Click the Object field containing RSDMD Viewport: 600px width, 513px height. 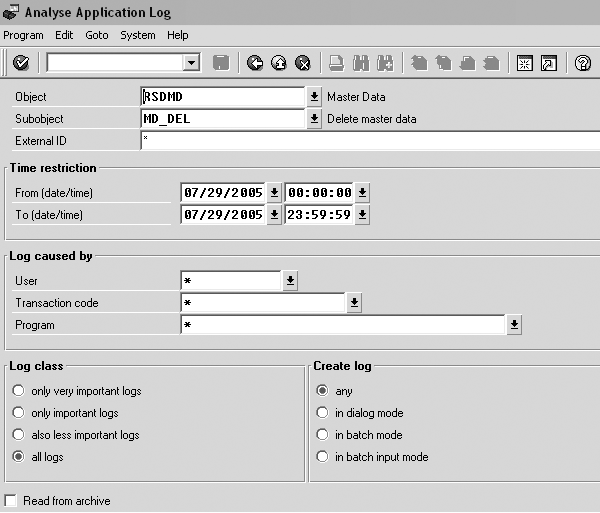tap(223, 97)
